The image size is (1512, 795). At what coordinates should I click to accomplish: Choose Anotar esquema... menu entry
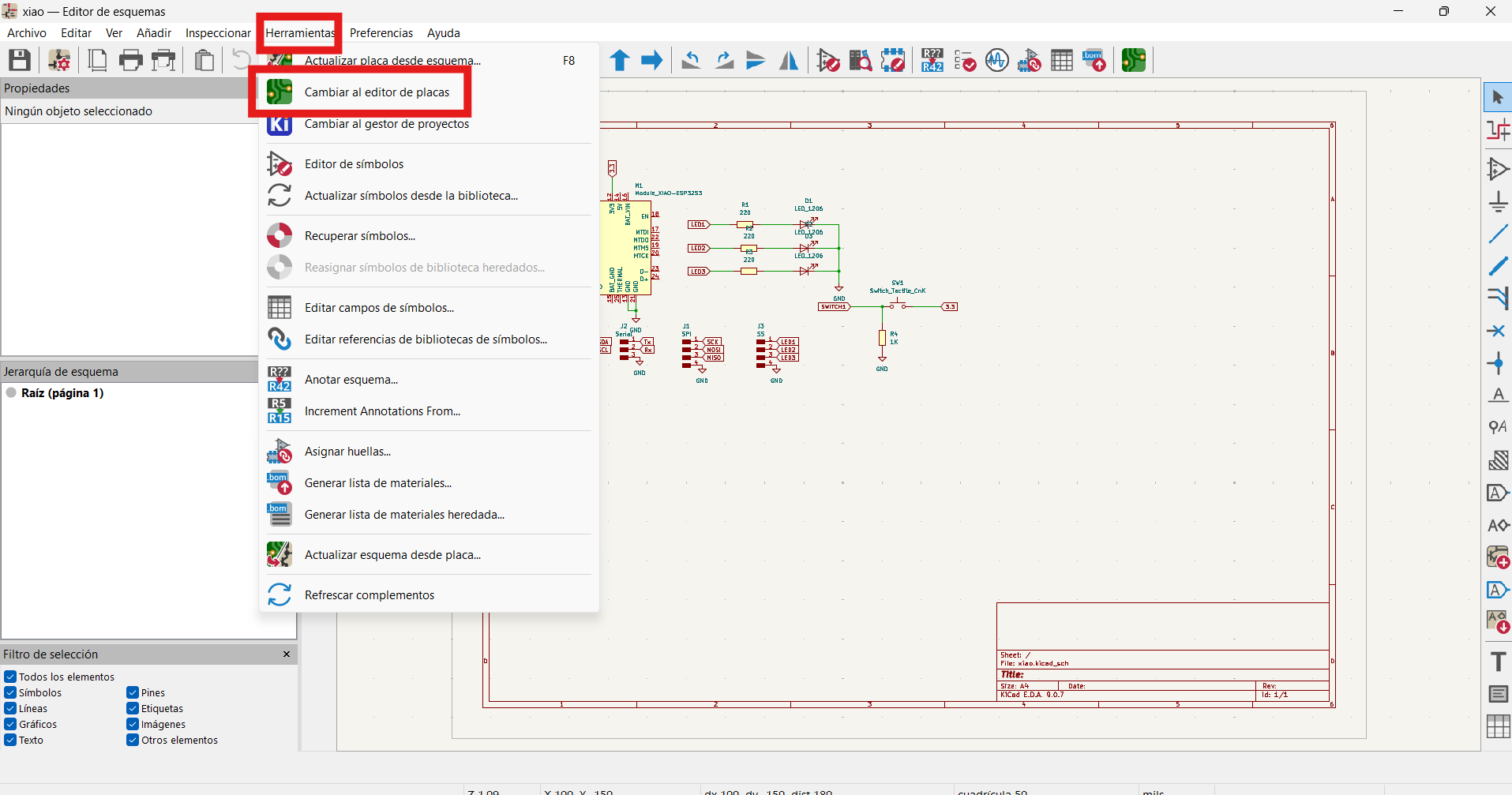[430, 380]
